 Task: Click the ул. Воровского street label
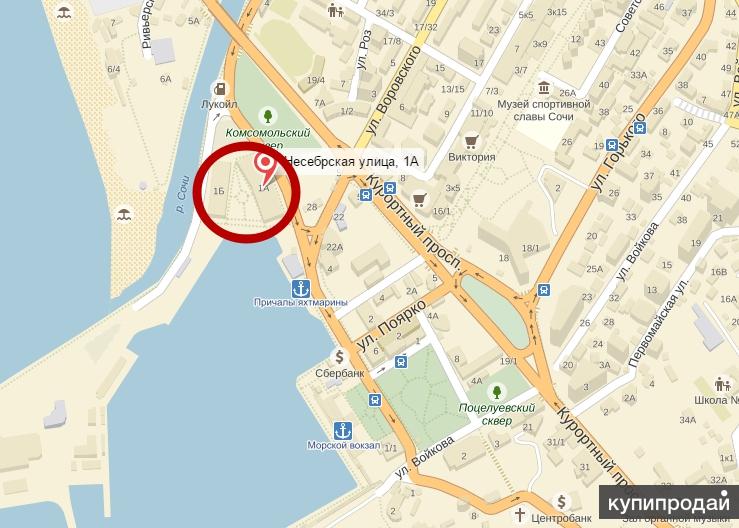pos(394,90)
